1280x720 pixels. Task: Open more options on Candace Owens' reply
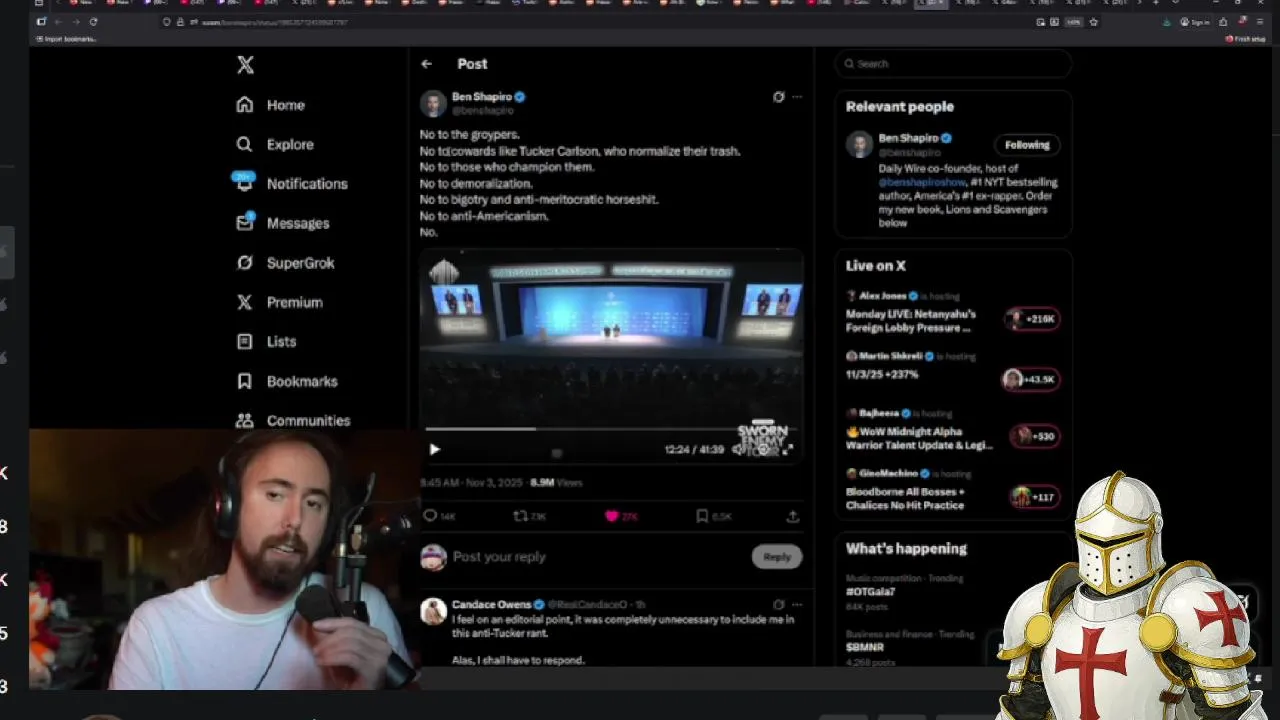(x=797, y=605)
